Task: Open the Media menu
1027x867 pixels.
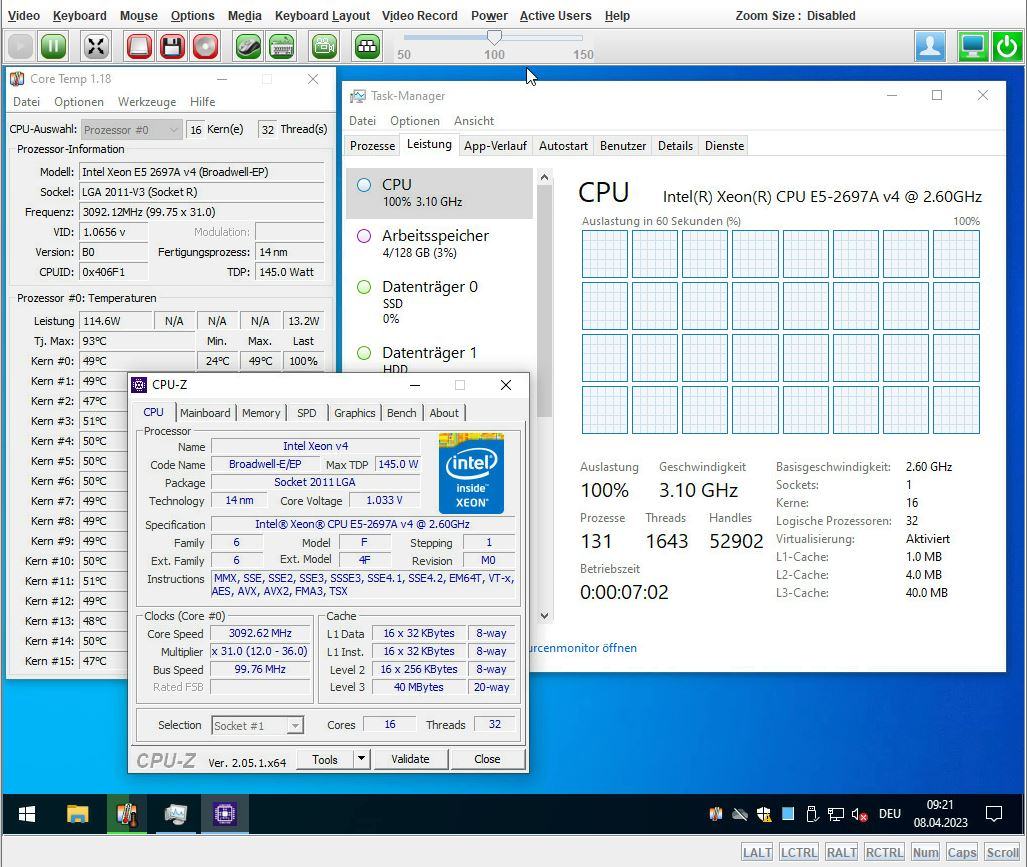Action: pos(244,16)
